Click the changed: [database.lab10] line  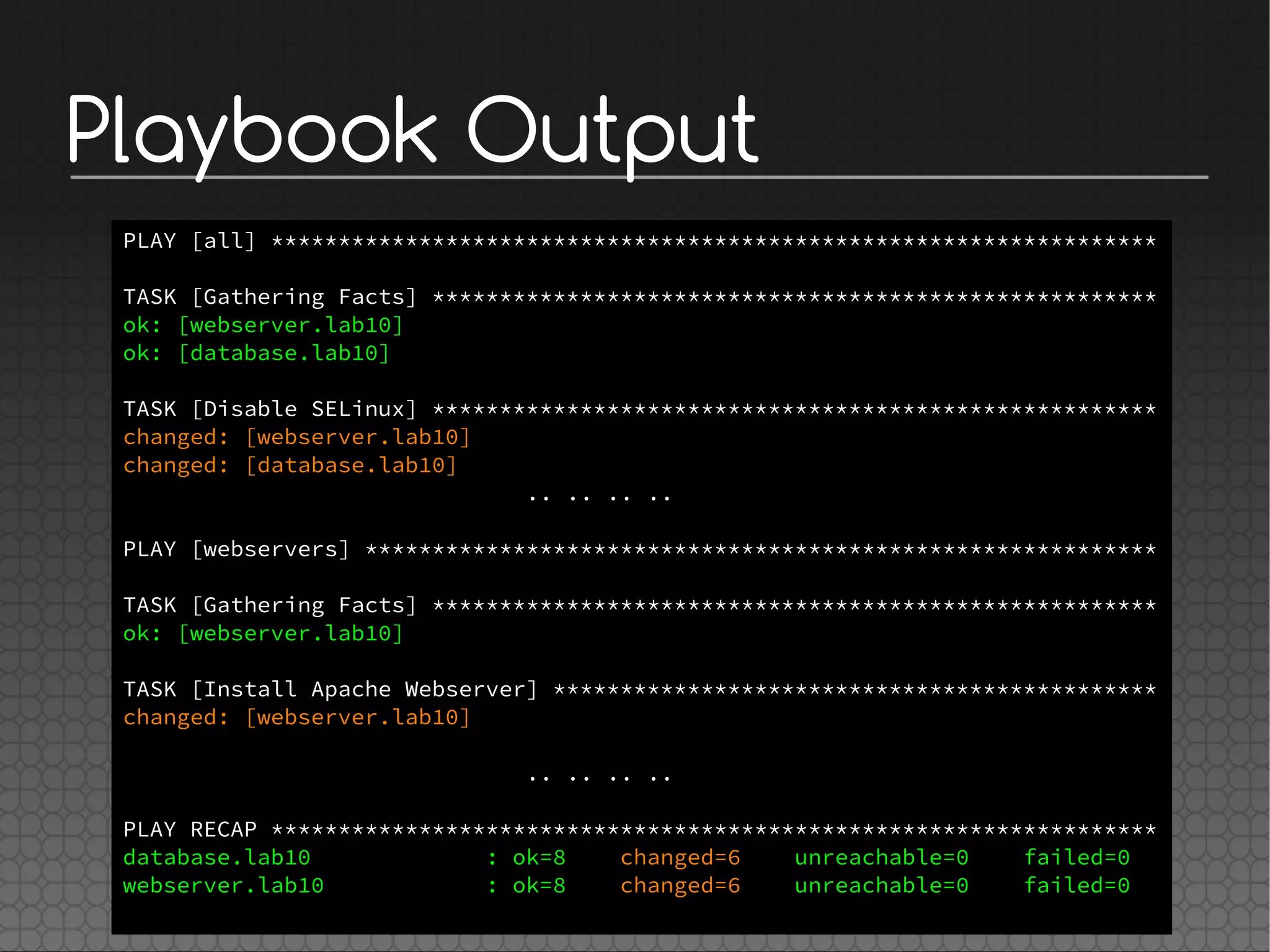[x=290, y=465]
